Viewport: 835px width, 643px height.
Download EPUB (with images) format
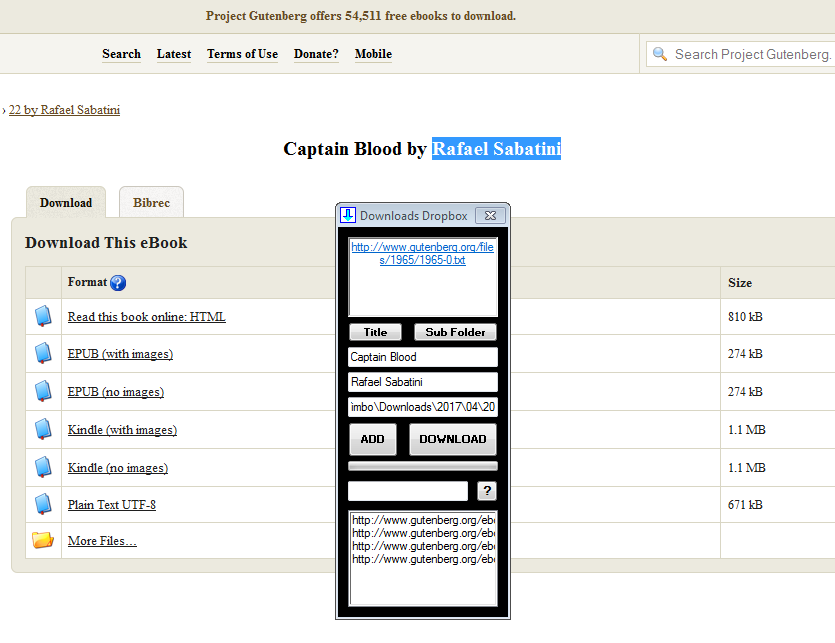click(120, 354)
